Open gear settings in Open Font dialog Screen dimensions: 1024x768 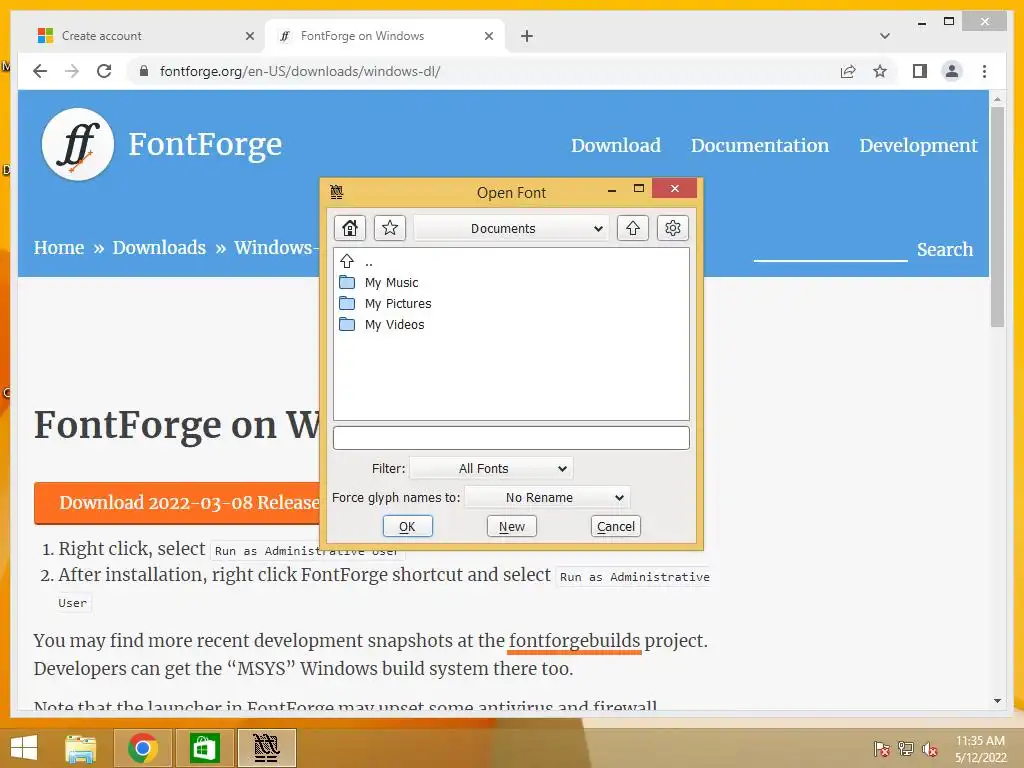[x=673, y=228]
